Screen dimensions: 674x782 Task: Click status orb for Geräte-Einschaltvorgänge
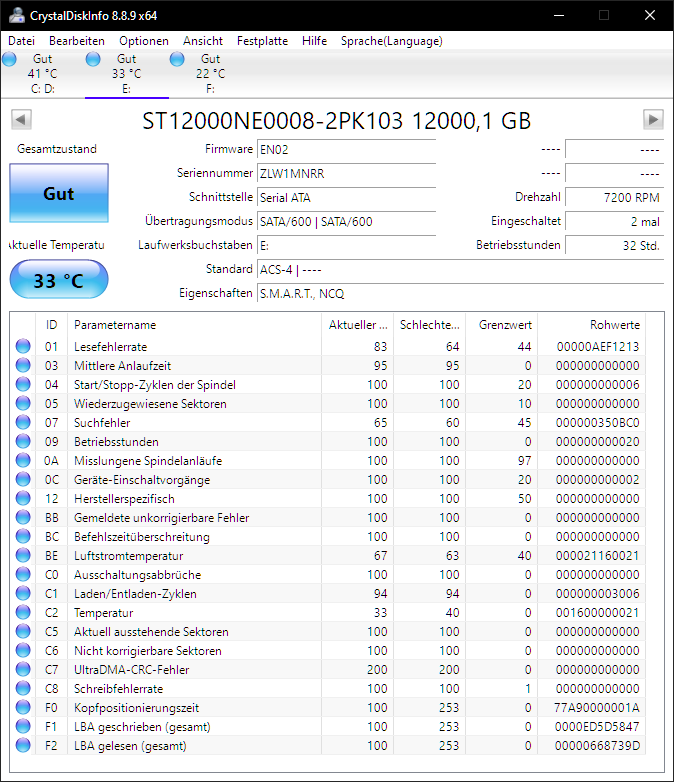(x=23, y=479)
